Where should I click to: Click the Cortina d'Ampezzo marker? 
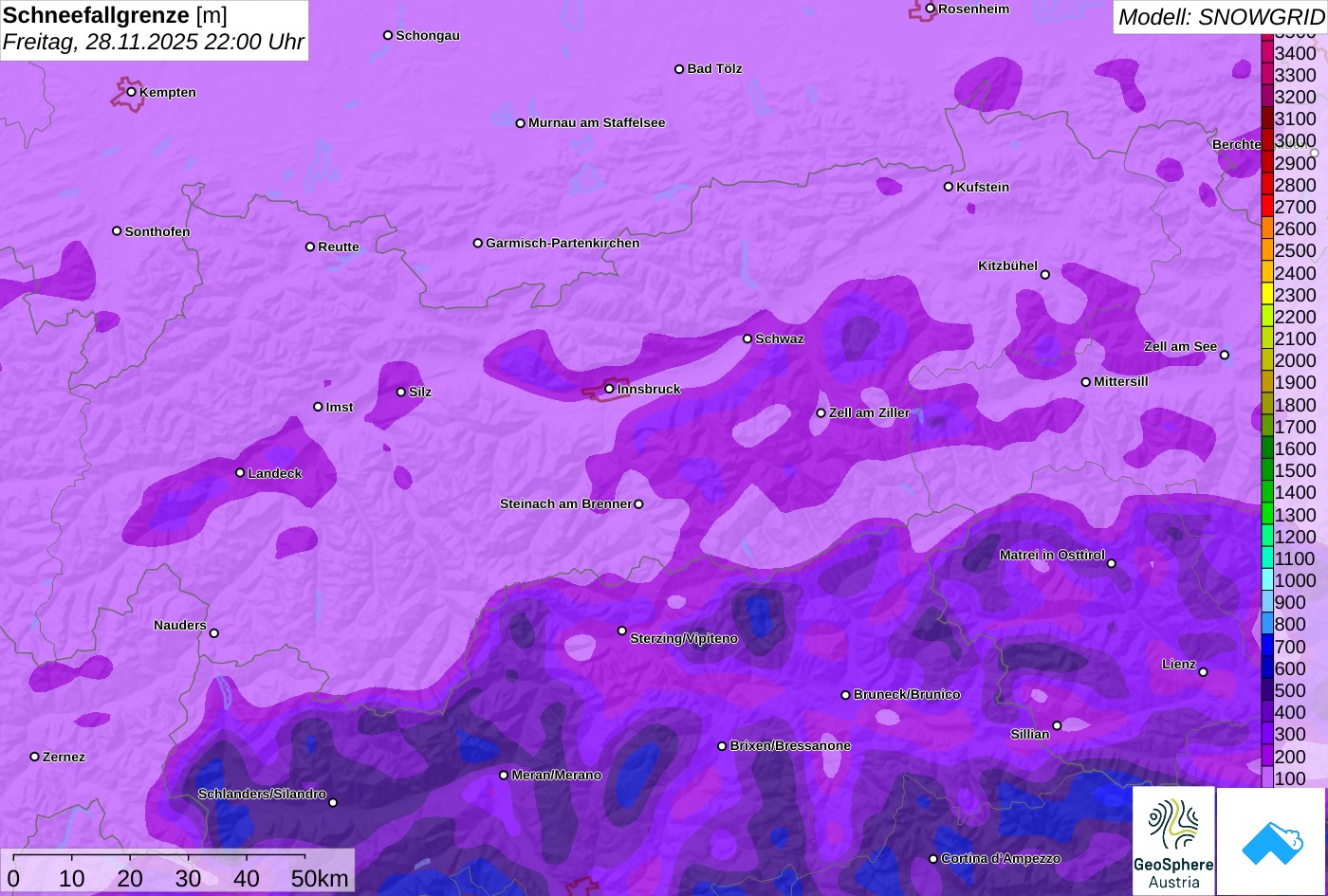pos(933,859)
